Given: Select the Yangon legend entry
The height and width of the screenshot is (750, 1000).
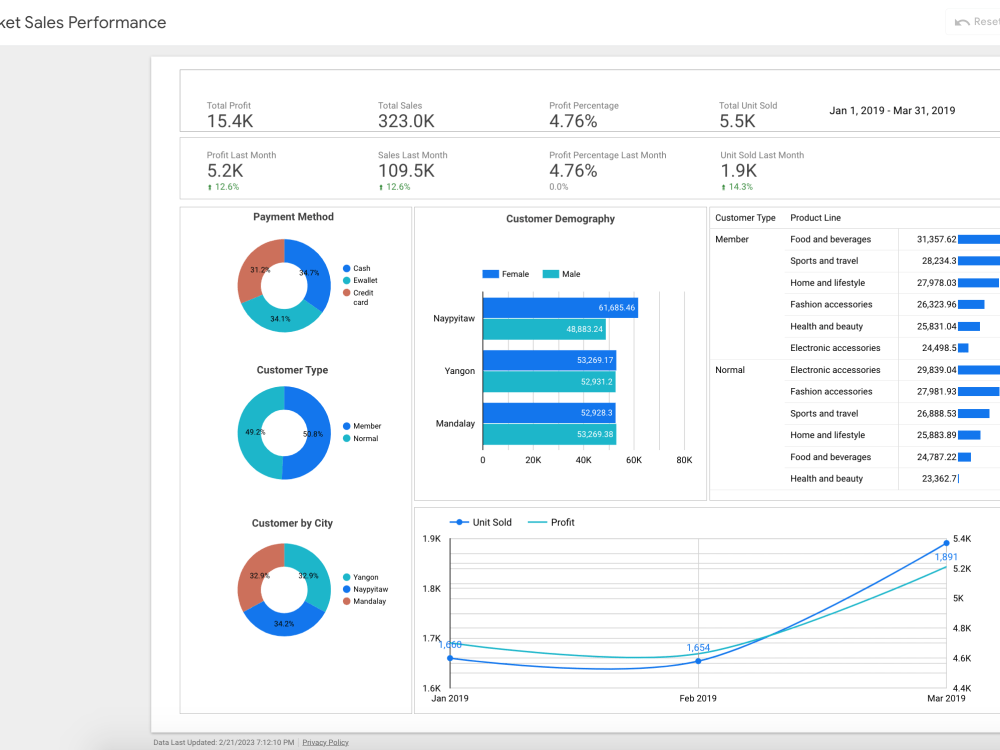Looking at the screenshot, I should pyautogui.click(x=360, y=577).
